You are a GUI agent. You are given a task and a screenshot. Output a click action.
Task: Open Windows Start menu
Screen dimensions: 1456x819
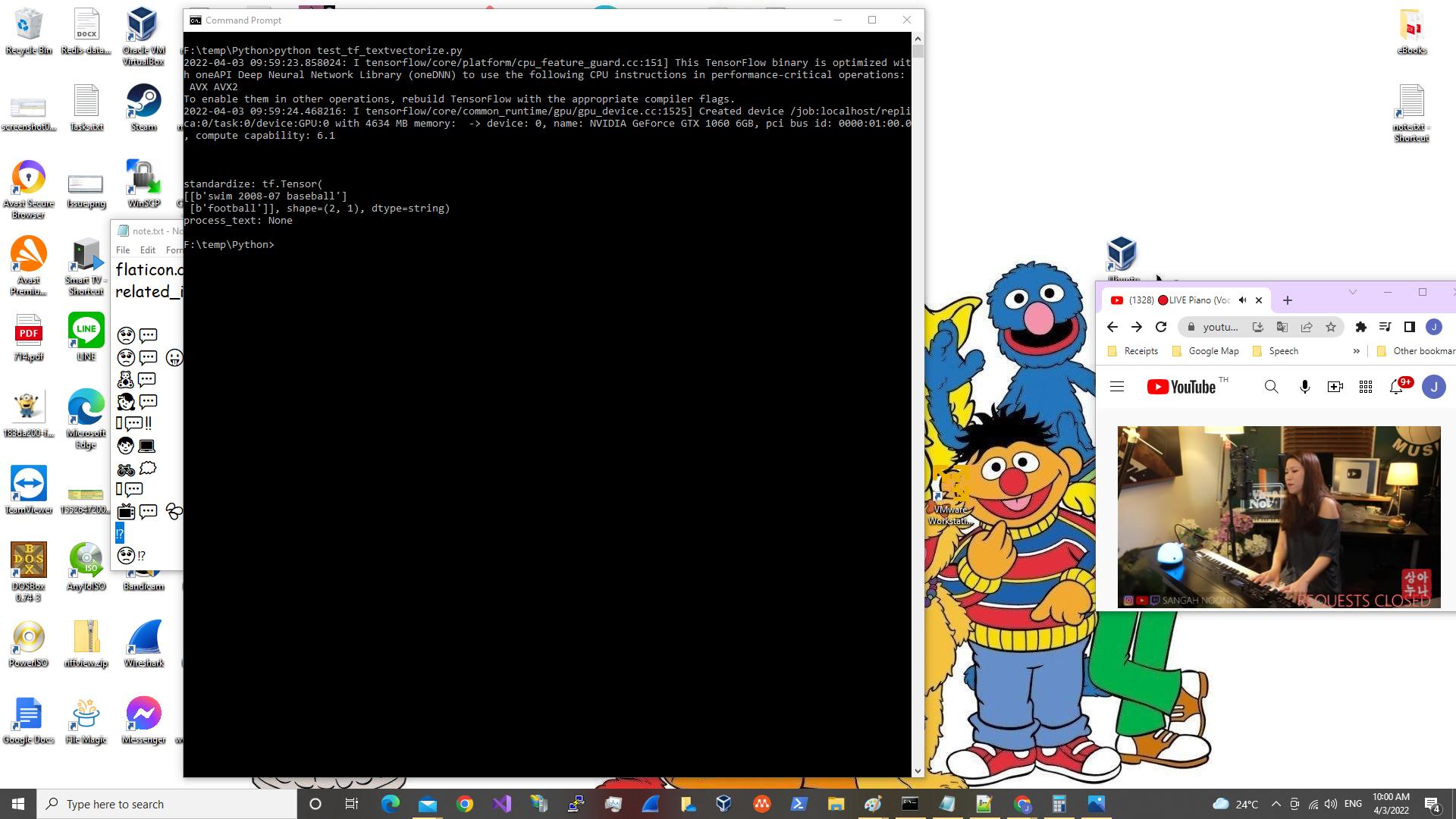tap(18, 804)
